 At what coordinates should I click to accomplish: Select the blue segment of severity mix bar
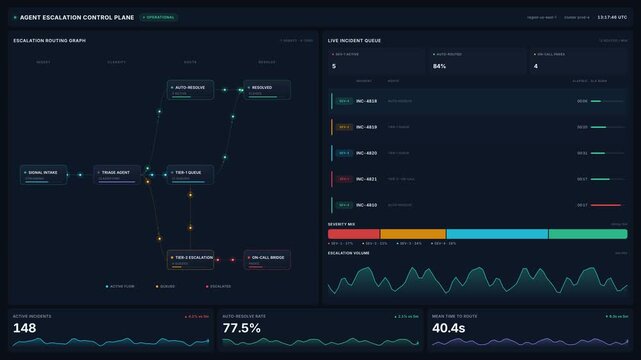click(497, 234)
